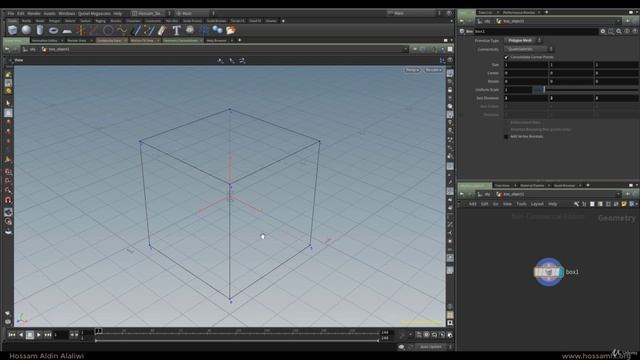The height and width of the screenshot is (360, 640).
Task: Expand network editor path dropdown arrow
Action: point(618,194)
